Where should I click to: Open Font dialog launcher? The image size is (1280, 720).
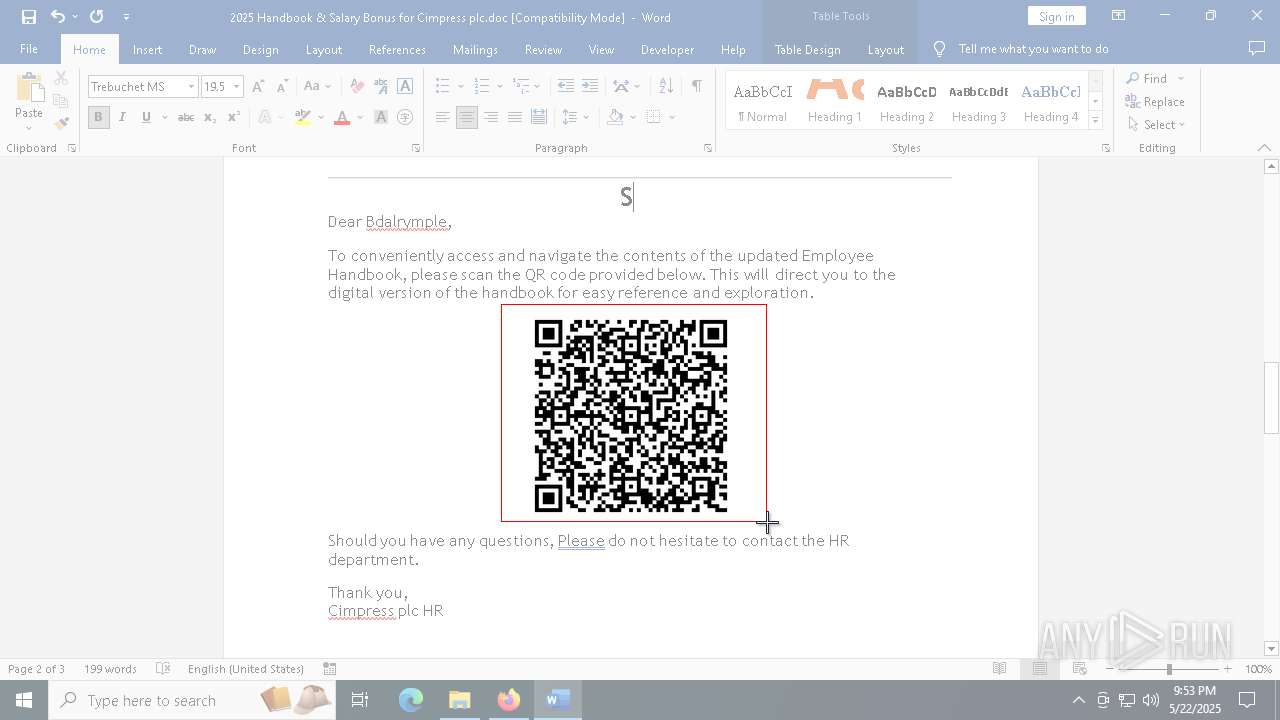(x=416, y=148)
